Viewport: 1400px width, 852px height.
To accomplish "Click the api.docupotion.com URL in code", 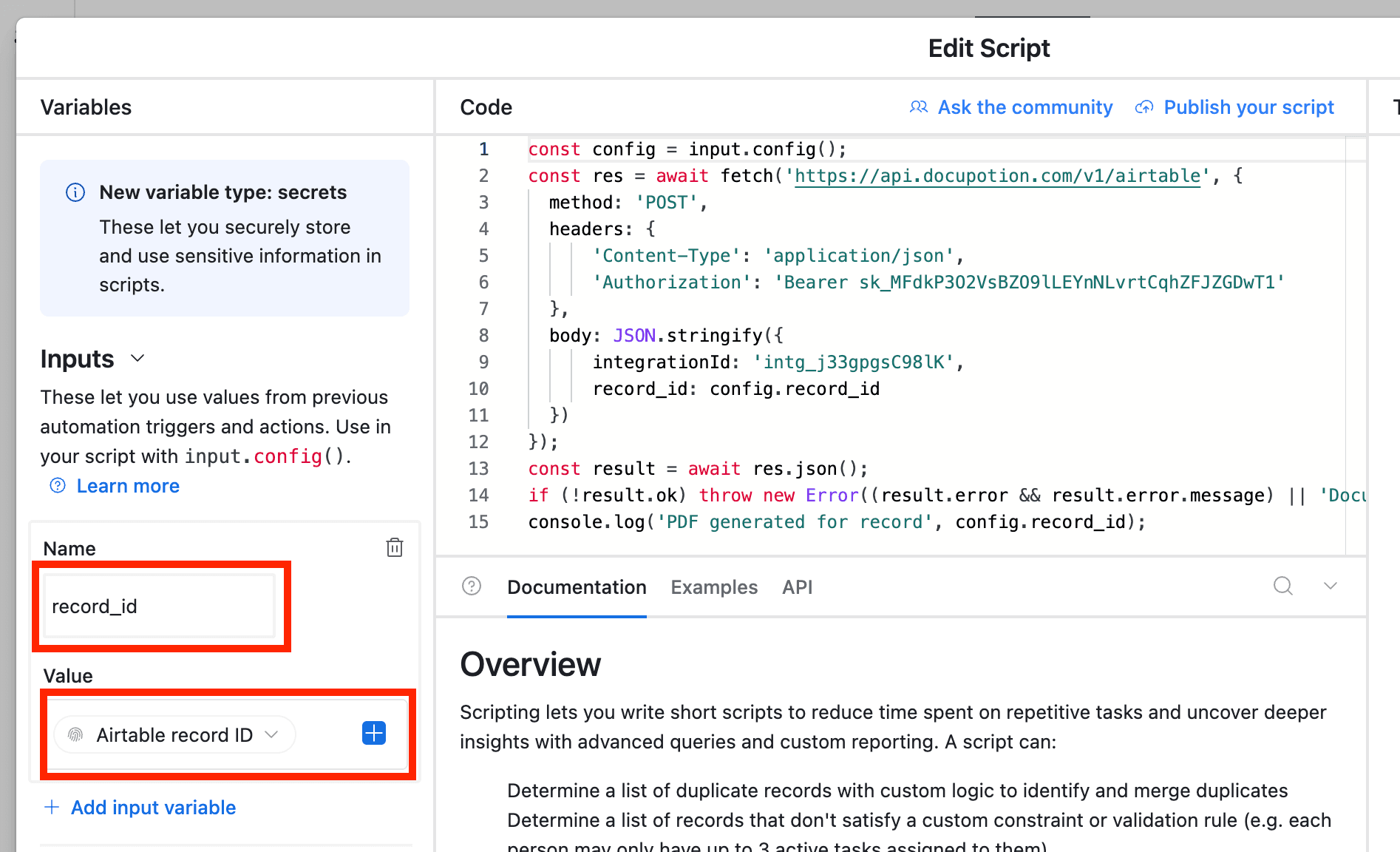I will [997, 176].
